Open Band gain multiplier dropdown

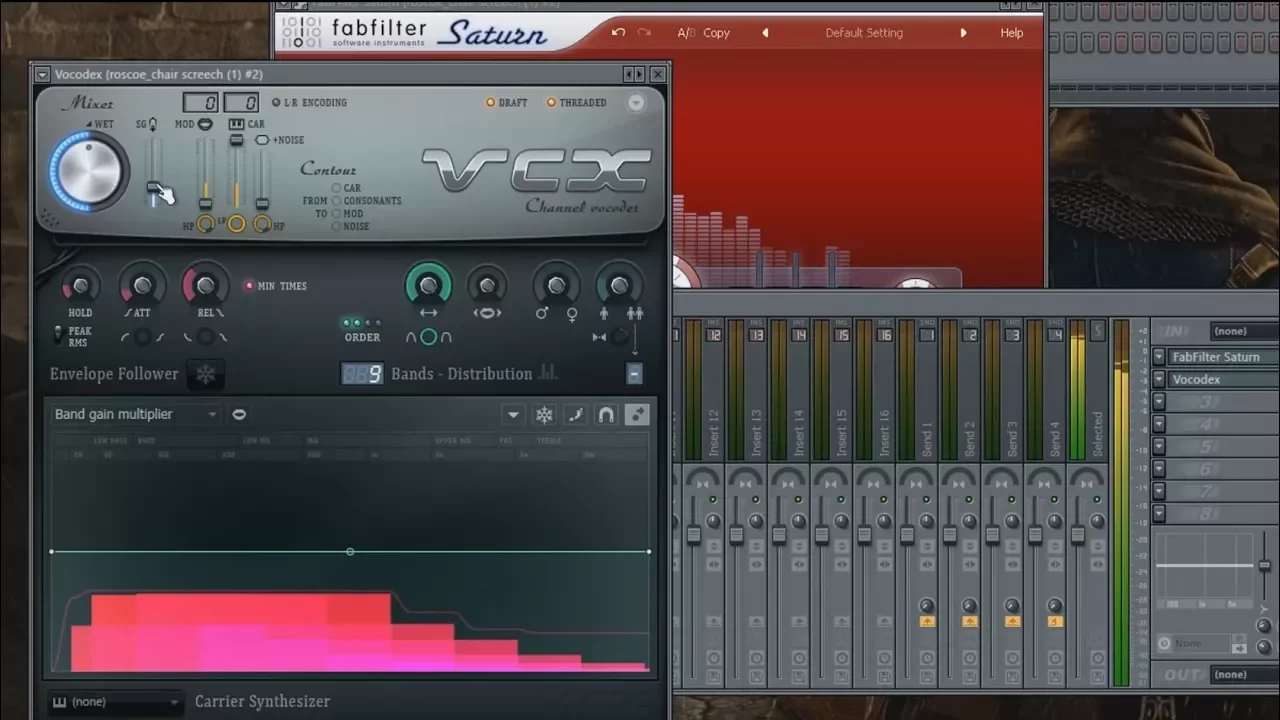pyautogui.click(x=136, y=414)
